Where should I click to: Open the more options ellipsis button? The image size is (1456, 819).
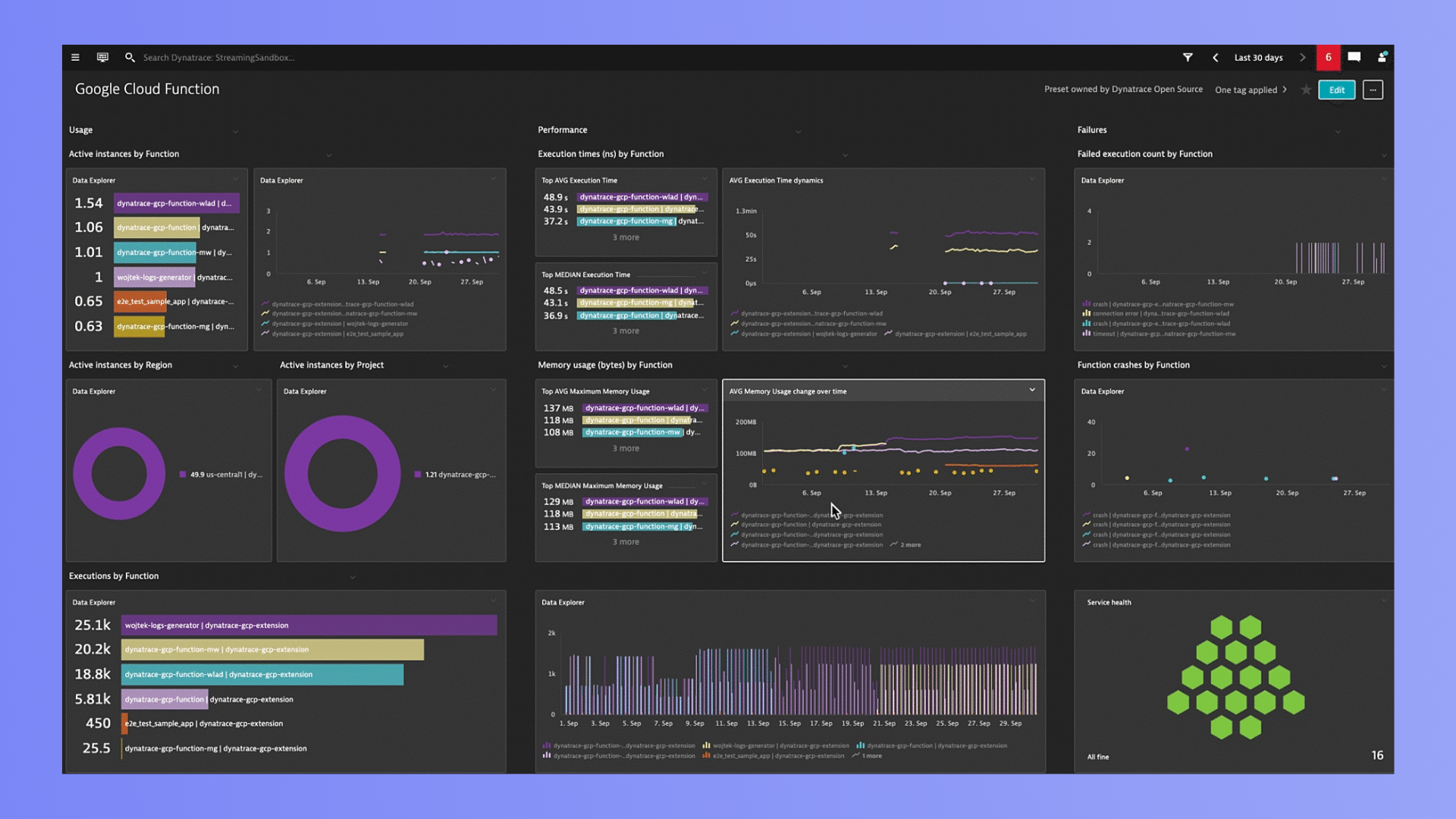(1373, 89)
